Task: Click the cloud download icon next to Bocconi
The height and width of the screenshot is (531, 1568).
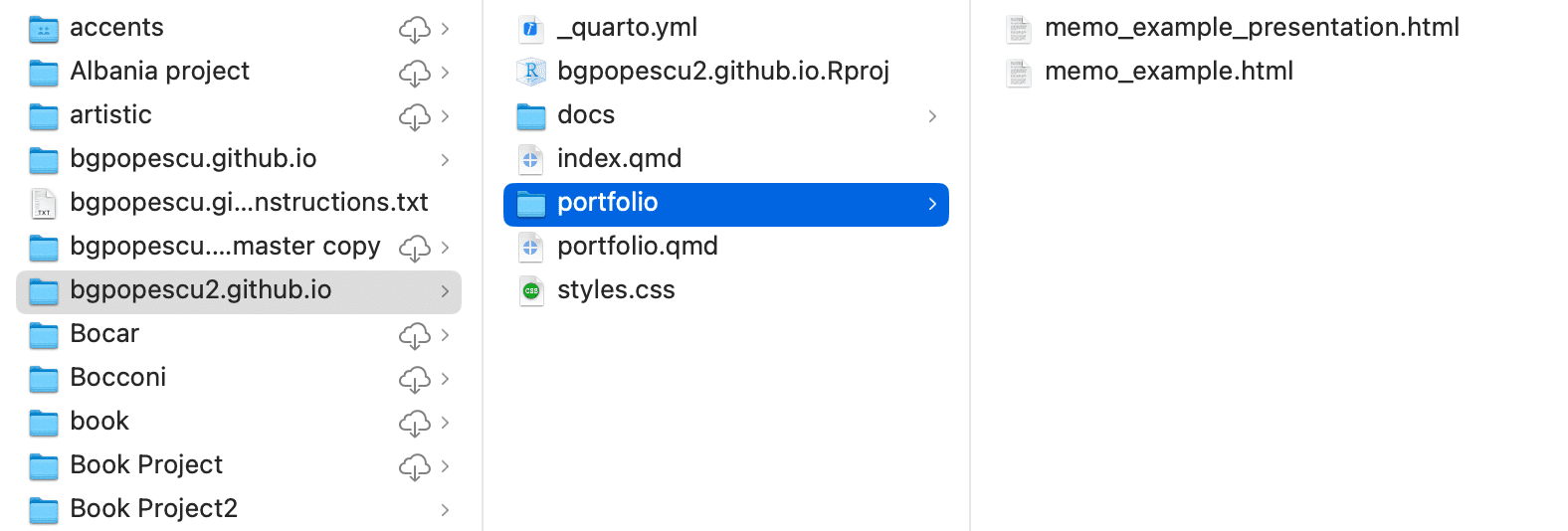Action: pyautogui.click(x=414, y=379)
